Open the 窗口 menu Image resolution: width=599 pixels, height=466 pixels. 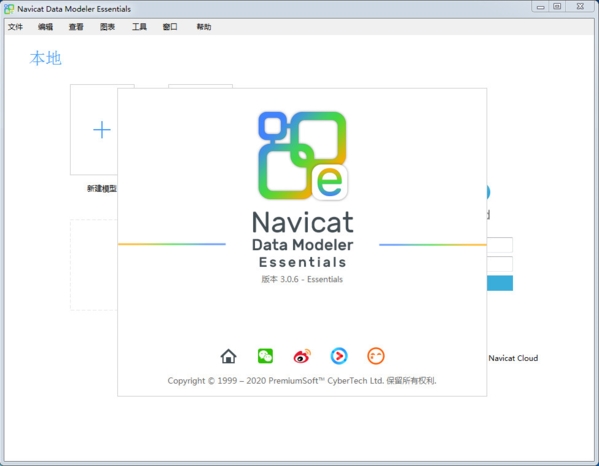click(x=170, y=27)
